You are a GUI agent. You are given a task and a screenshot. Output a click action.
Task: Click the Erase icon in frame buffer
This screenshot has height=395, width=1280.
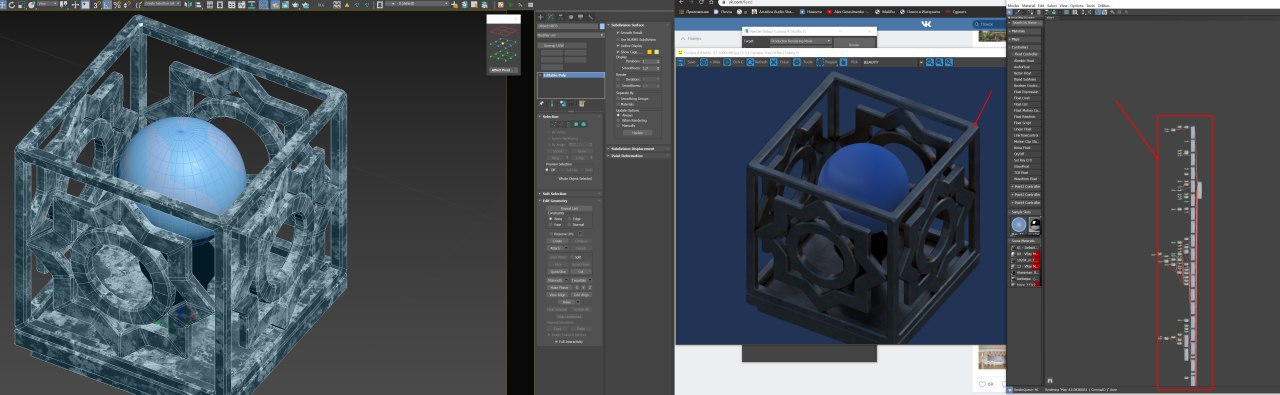tap(774, 62)
